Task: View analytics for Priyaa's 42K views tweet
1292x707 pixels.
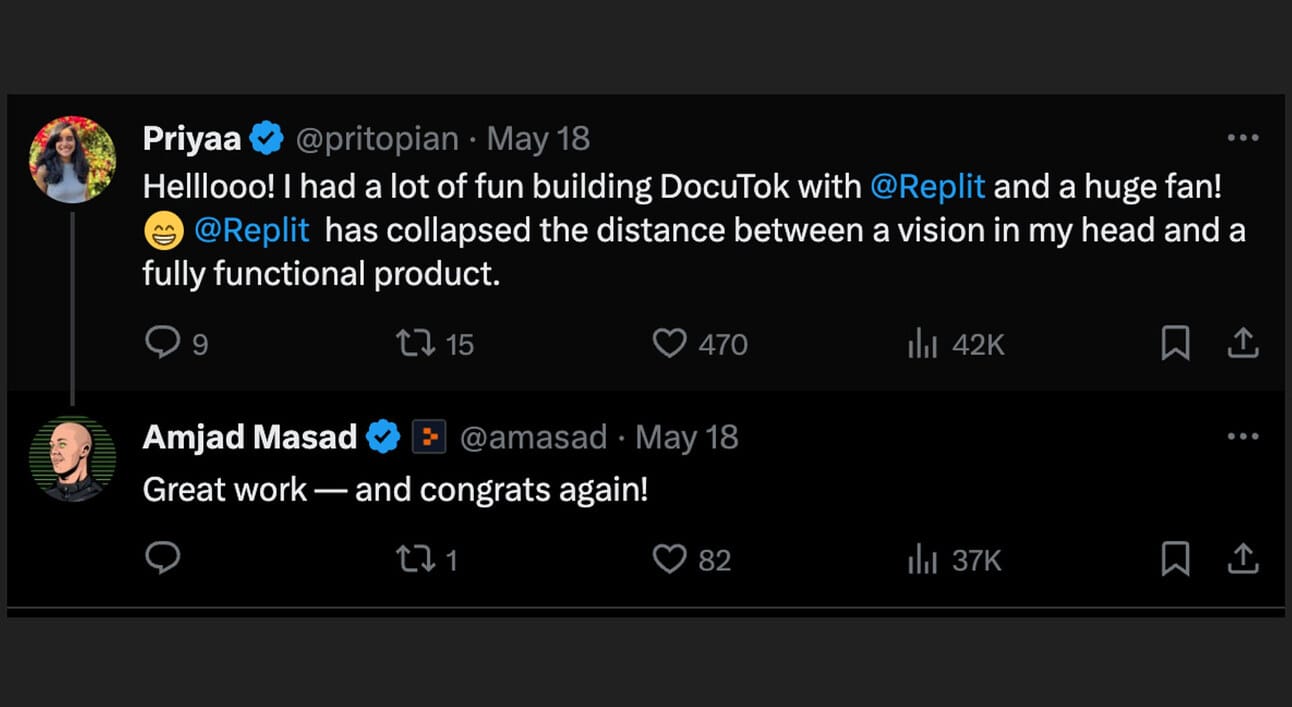Action: click(x=922, y=345)
